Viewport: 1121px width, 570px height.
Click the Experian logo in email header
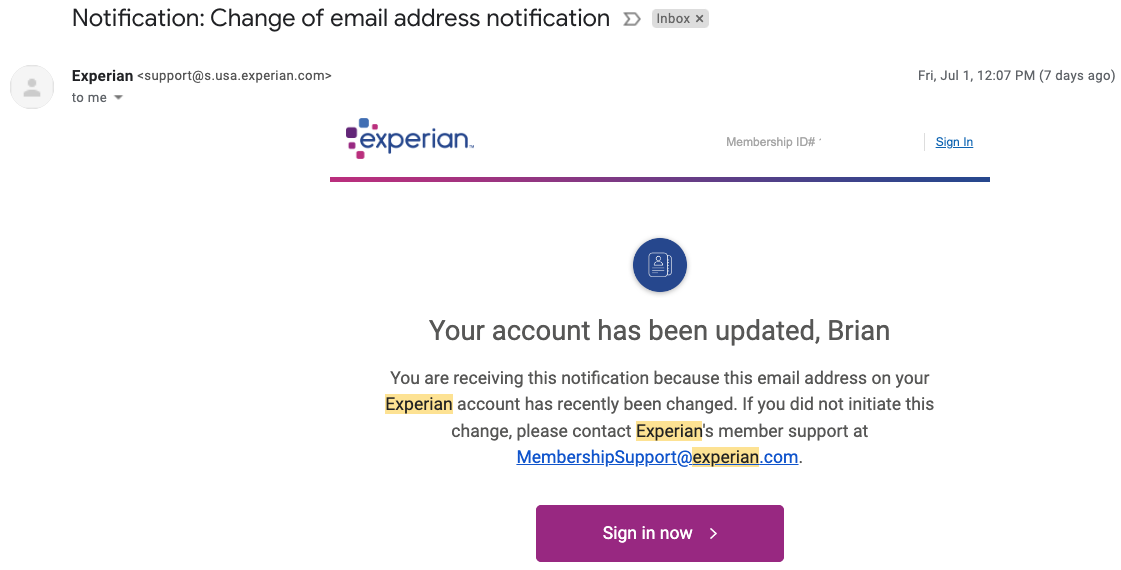coord(409,140)
